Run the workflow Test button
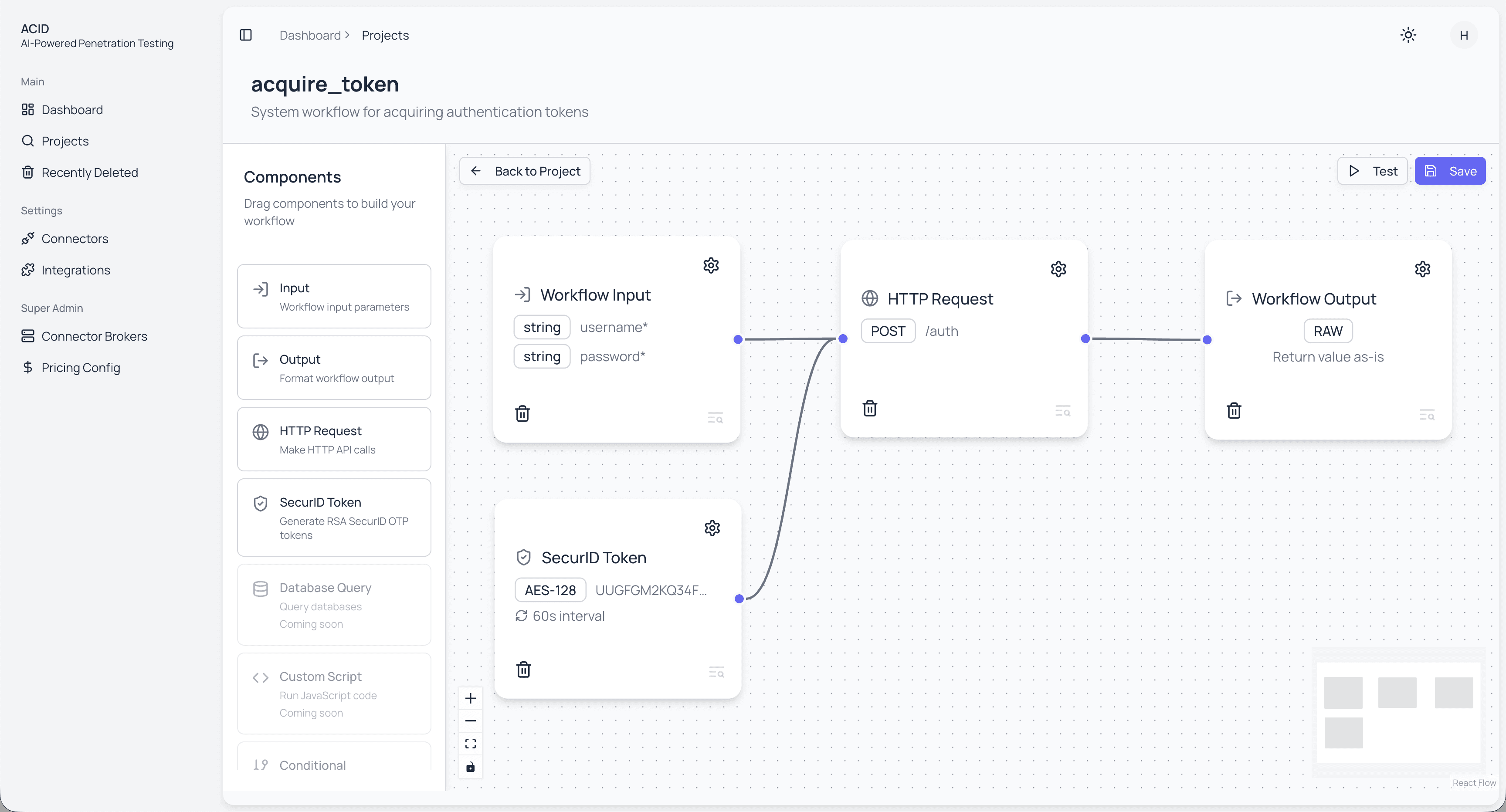 pyautogui.click(x=1372, y=171)
